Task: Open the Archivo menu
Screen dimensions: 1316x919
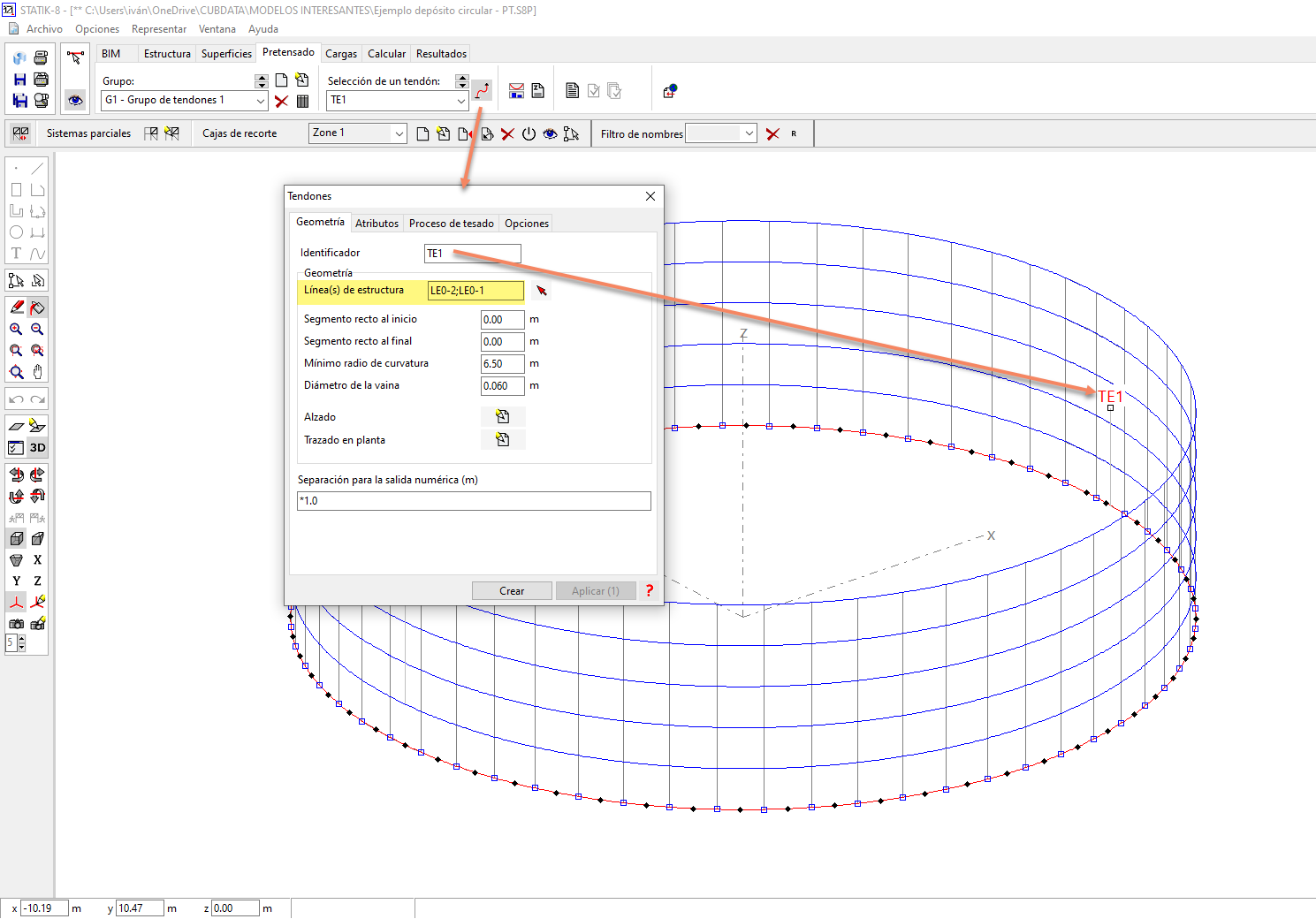Action: tap(44, 29)
